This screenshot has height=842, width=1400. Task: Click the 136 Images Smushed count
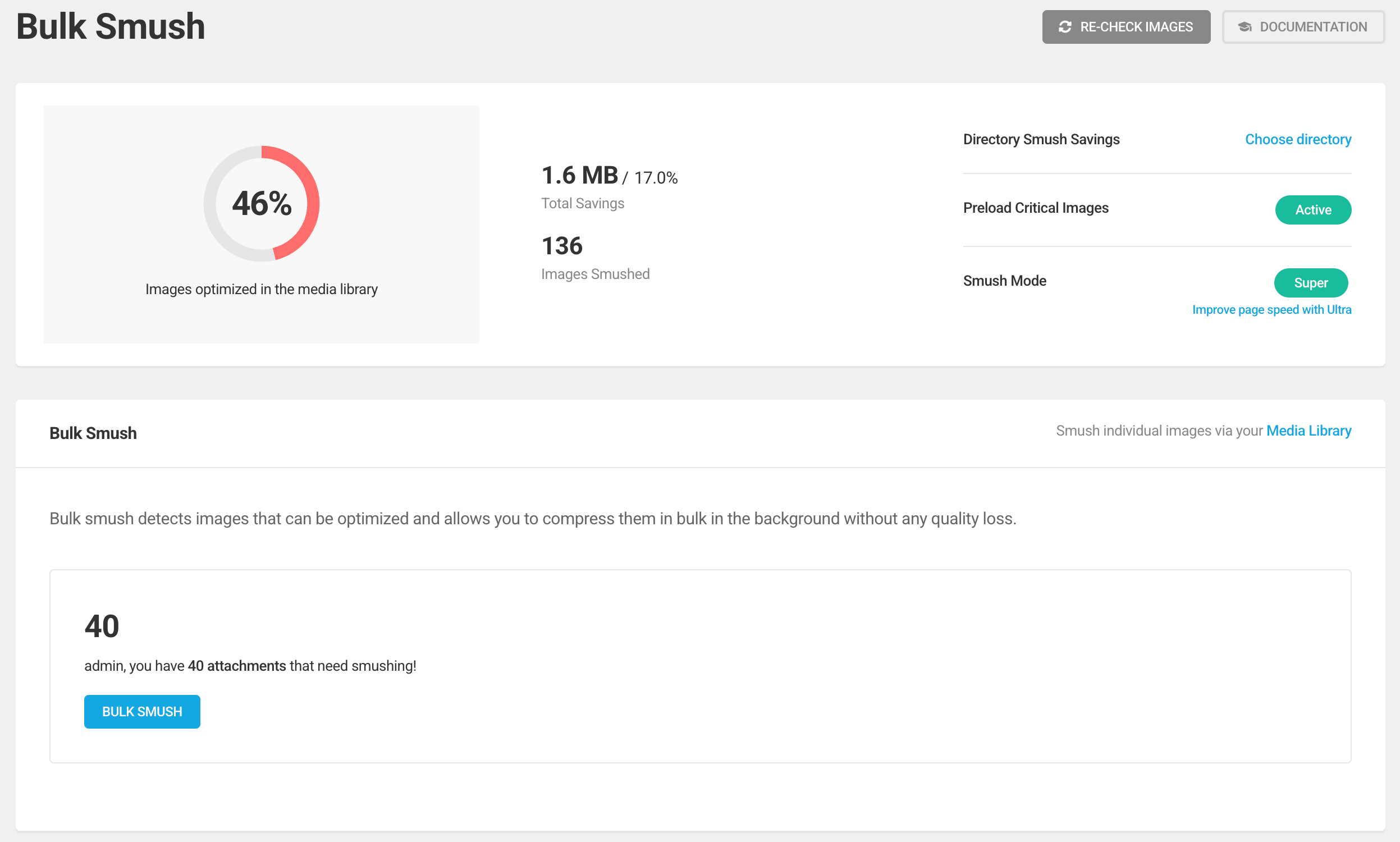point(561,246)
